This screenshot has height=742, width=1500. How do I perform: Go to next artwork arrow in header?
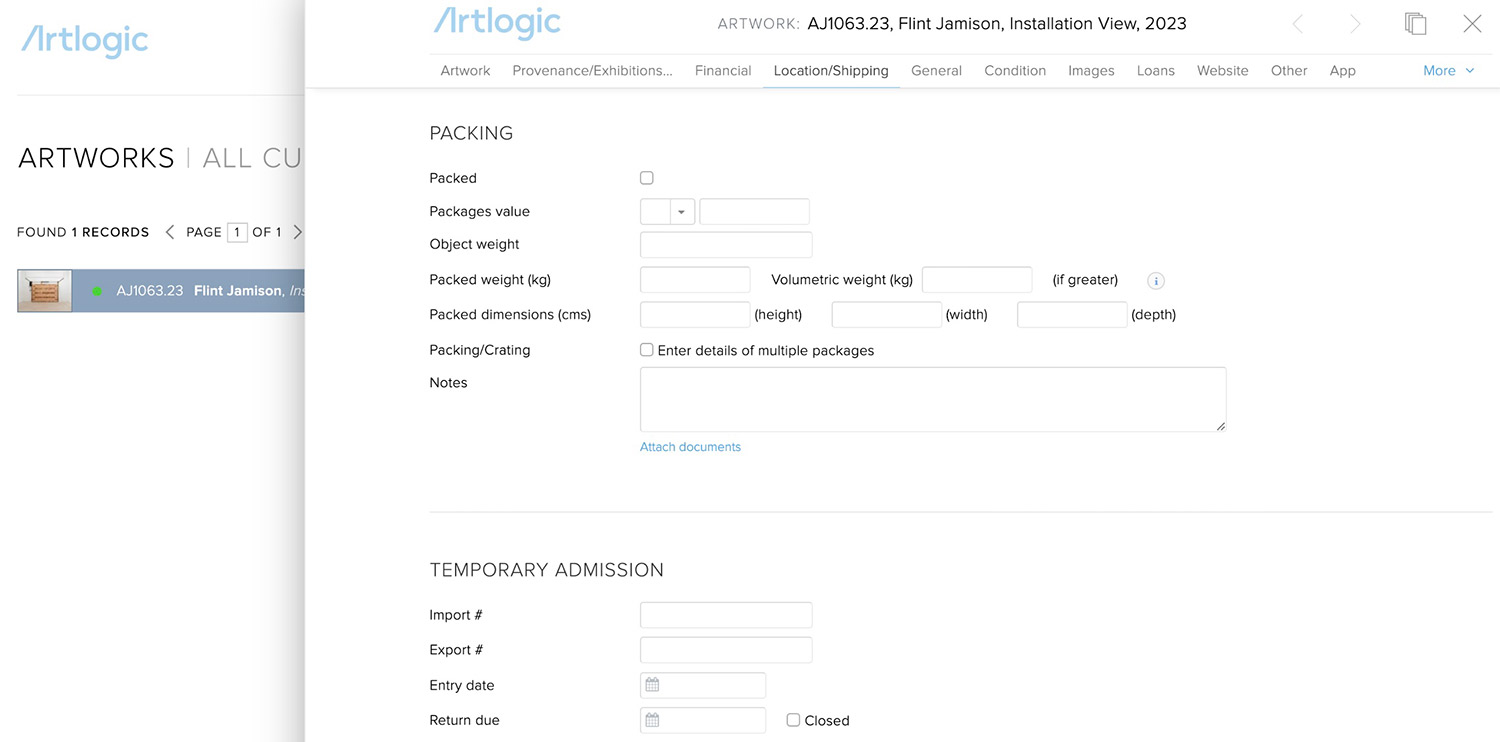coord(1355,24)
